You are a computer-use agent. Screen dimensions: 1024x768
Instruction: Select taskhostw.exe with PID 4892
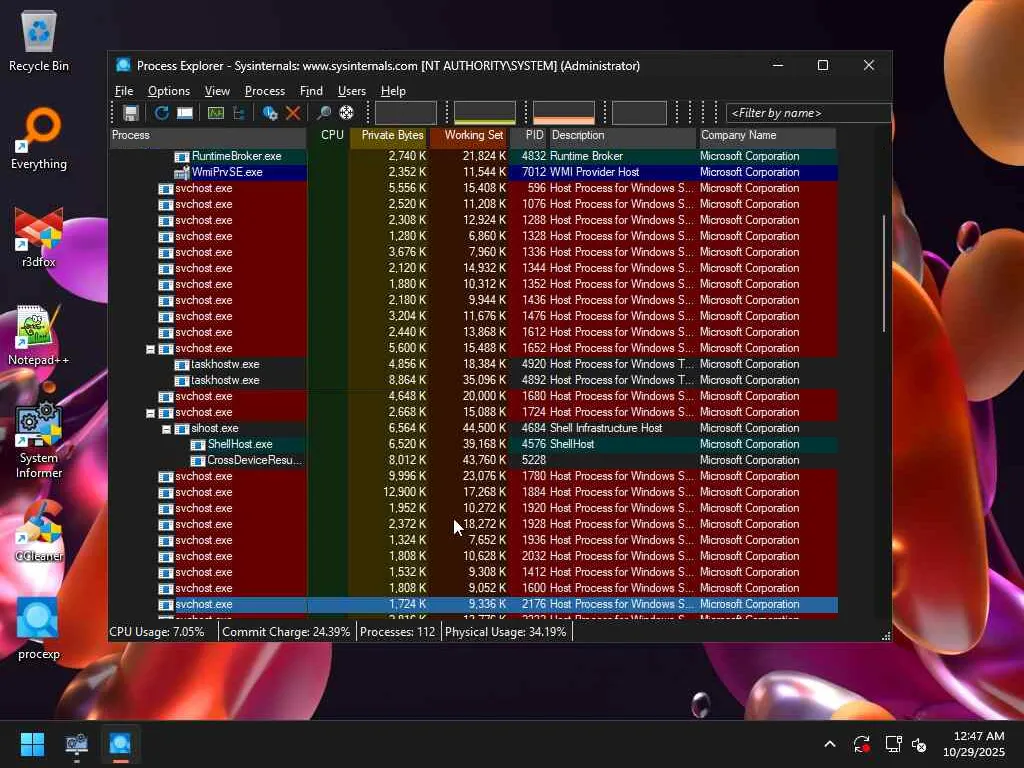pos(473,380)
